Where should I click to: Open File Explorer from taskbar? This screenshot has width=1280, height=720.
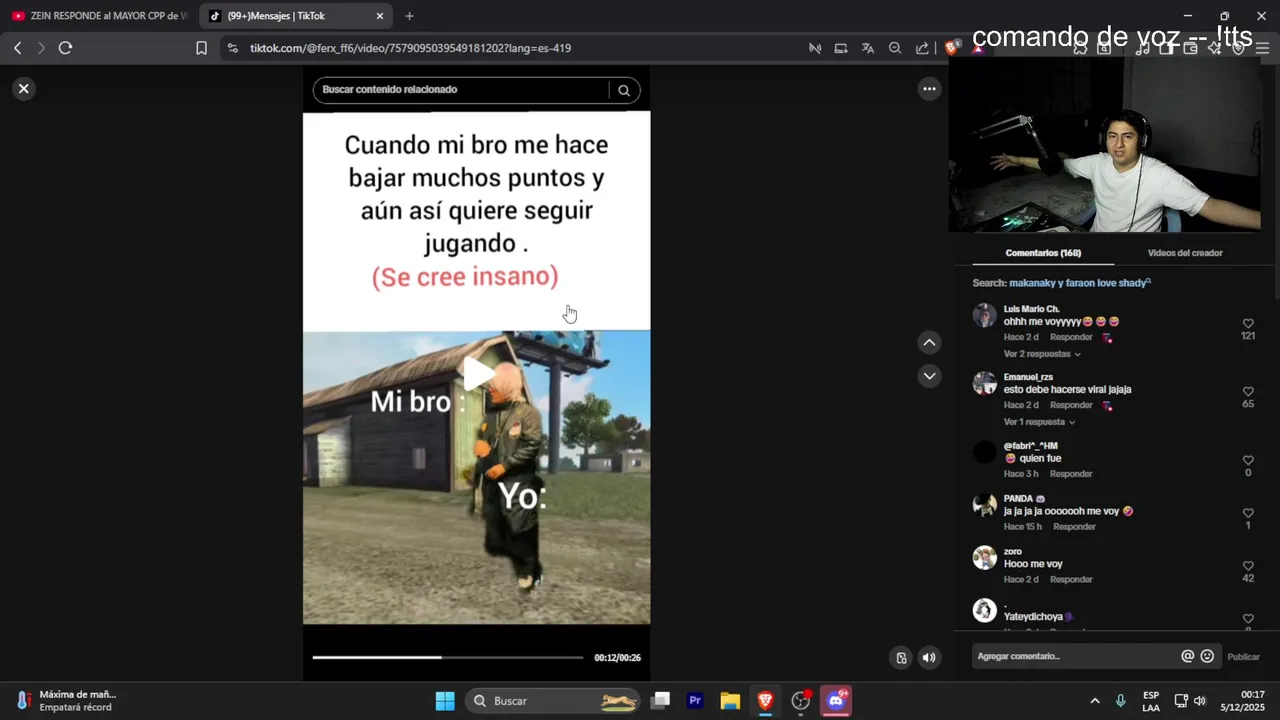coord(730,701)
